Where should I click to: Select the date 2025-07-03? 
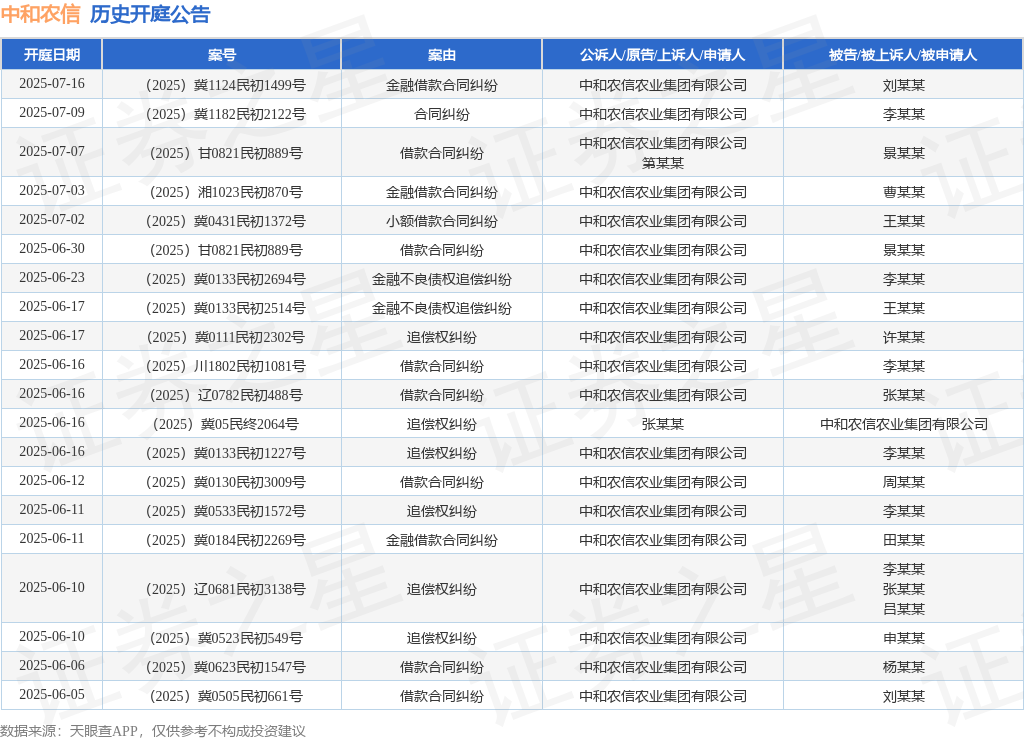(x=52, y=190)
